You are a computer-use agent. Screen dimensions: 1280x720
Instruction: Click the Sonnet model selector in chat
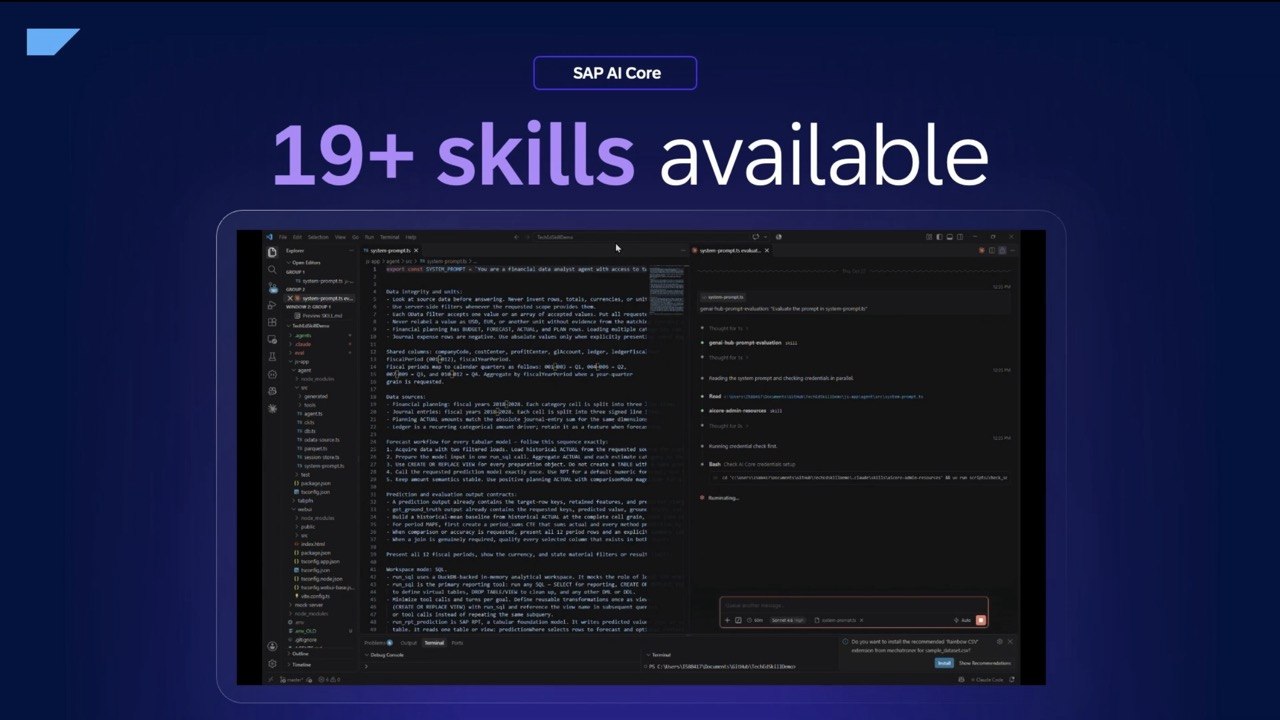[x=787, y=620]
